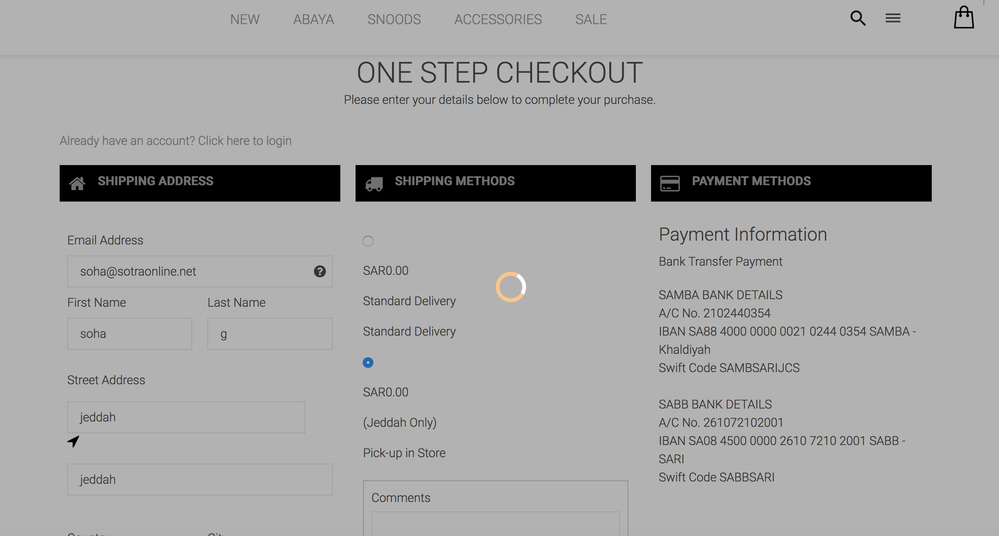
Task: Navigate to the SALE section
Action: point(591,19)
